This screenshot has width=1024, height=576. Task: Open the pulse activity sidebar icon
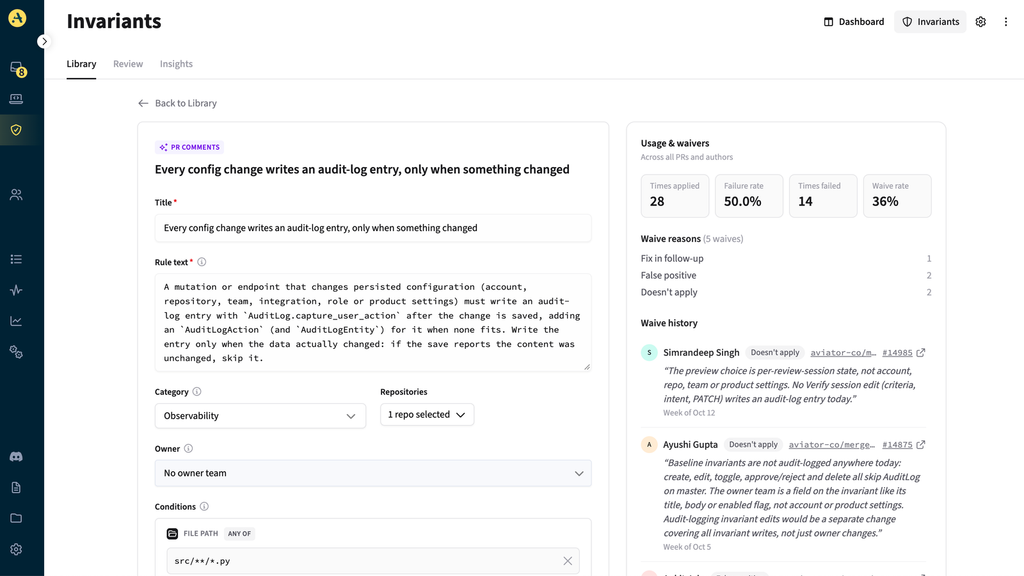coord(16,290)
